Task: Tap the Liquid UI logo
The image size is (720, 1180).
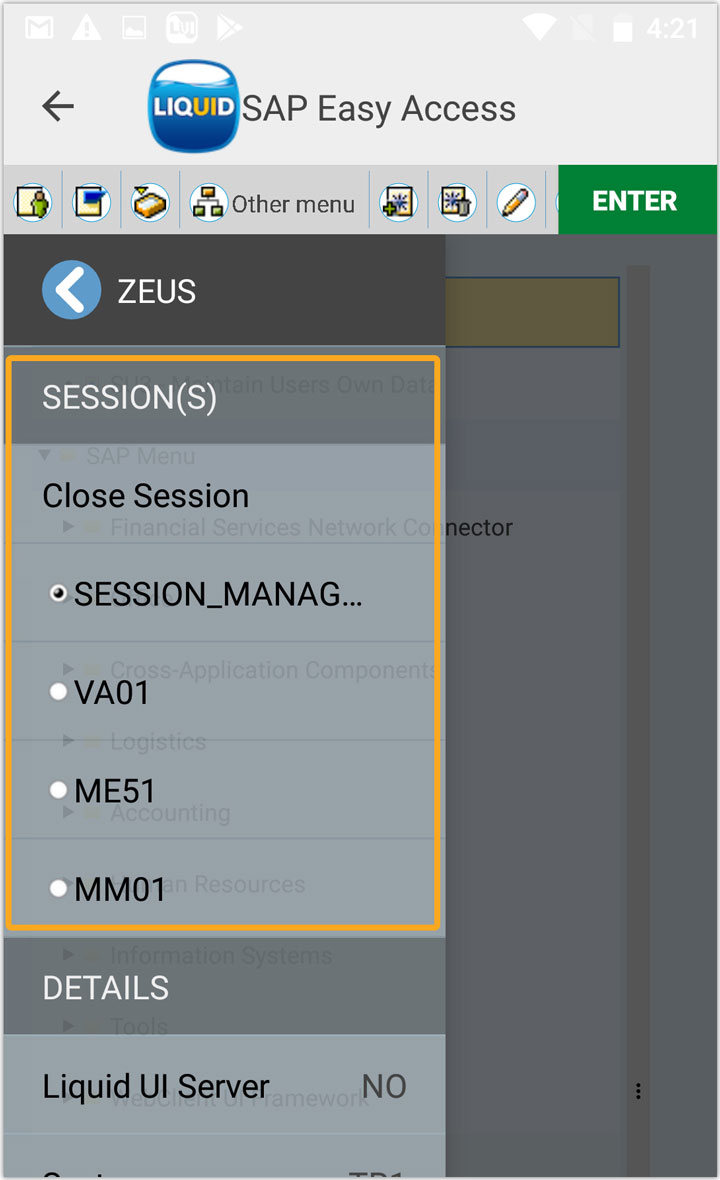Action: [193, 107]
